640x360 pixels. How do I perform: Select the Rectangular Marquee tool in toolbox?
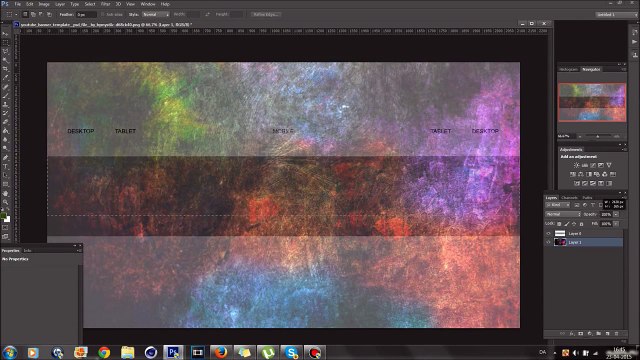pos(5,42)
